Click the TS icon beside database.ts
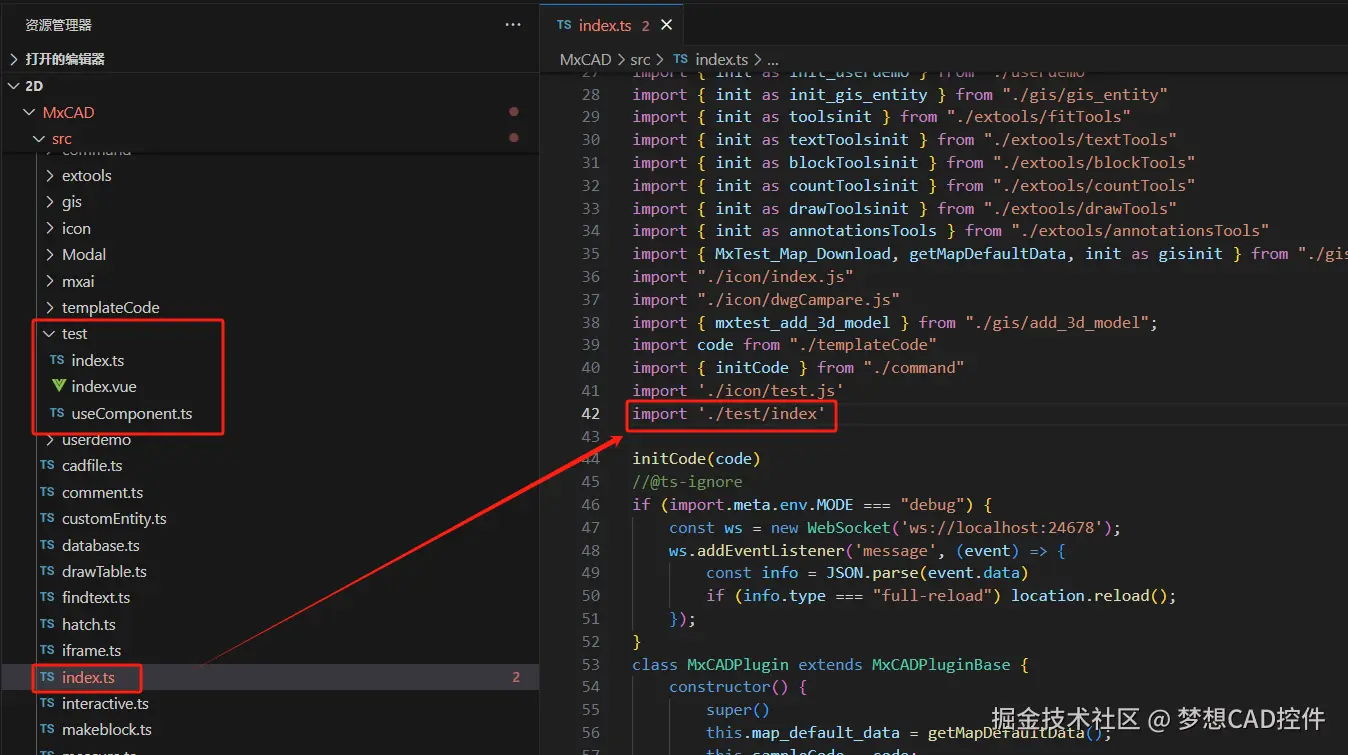 pos(47,545)
